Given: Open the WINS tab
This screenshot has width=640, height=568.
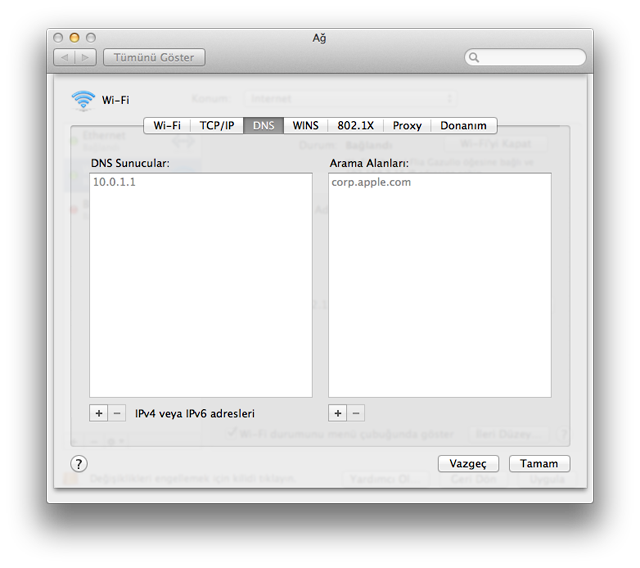Looking at the screenshot, I should [x=305, y=126].
